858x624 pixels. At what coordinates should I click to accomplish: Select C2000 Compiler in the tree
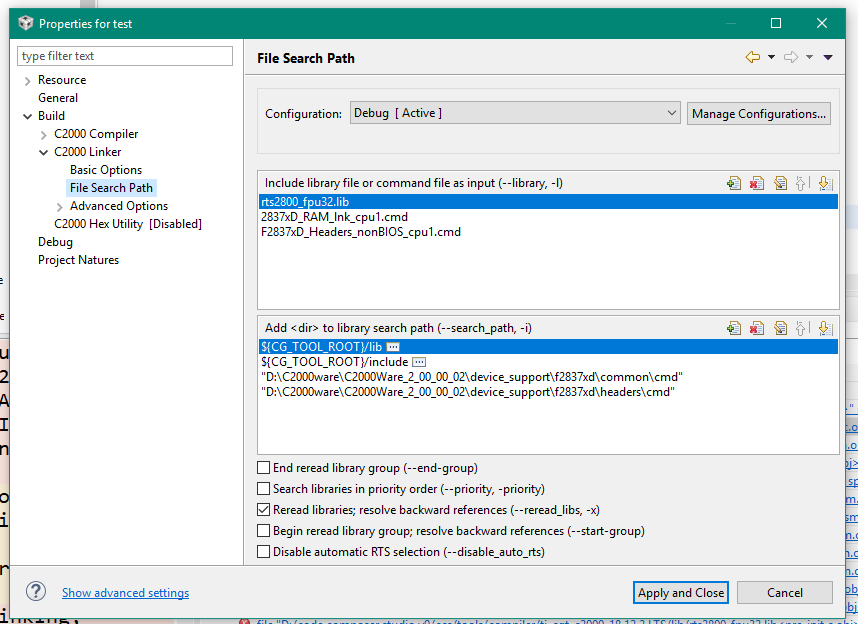pyautogui.click(x=96, y=134)
